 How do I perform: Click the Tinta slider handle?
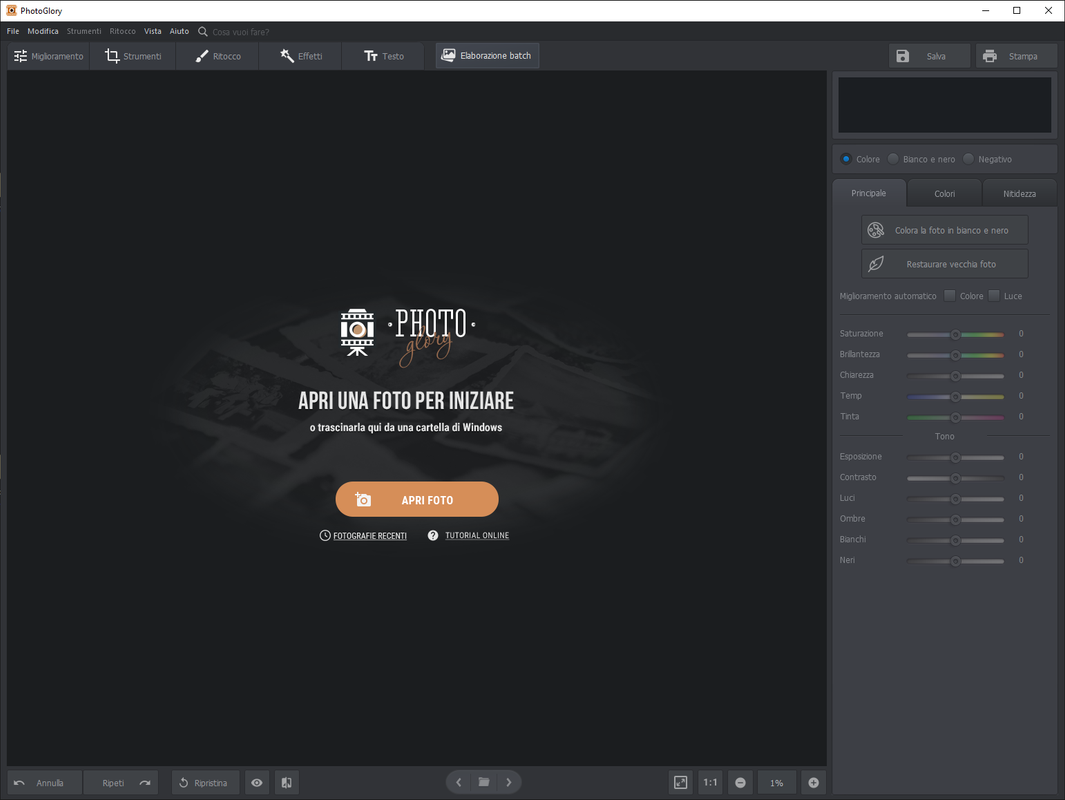(956, 418)
